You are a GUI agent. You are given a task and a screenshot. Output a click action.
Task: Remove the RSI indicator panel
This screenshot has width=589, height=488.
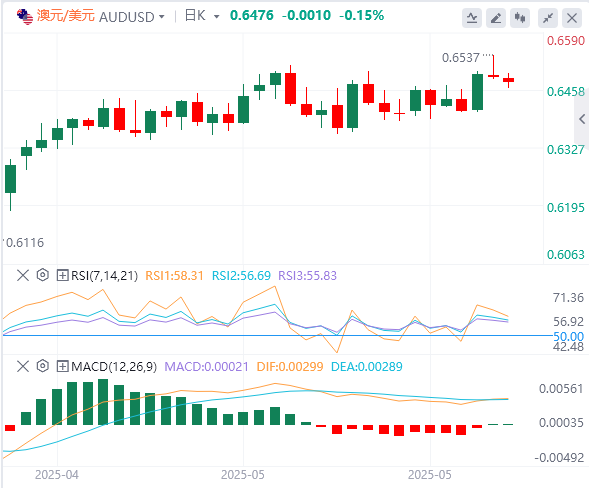pyautogui.click(x=23, y=275)
